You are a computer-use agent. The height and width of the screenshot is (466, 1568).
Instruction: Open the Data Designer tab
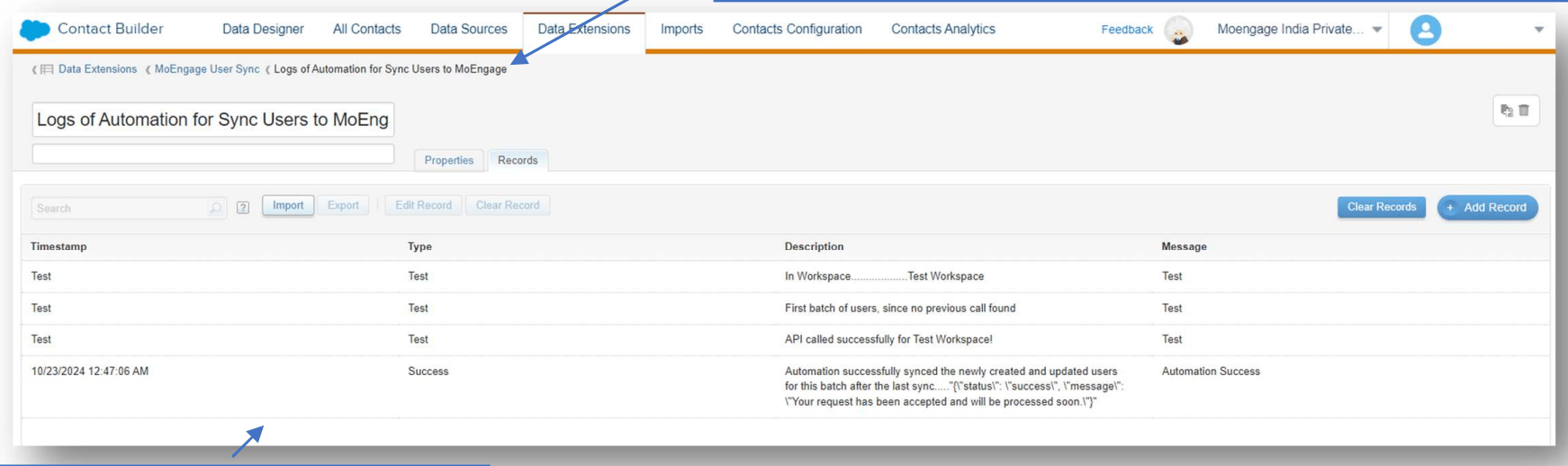click(x=263, y=29)
